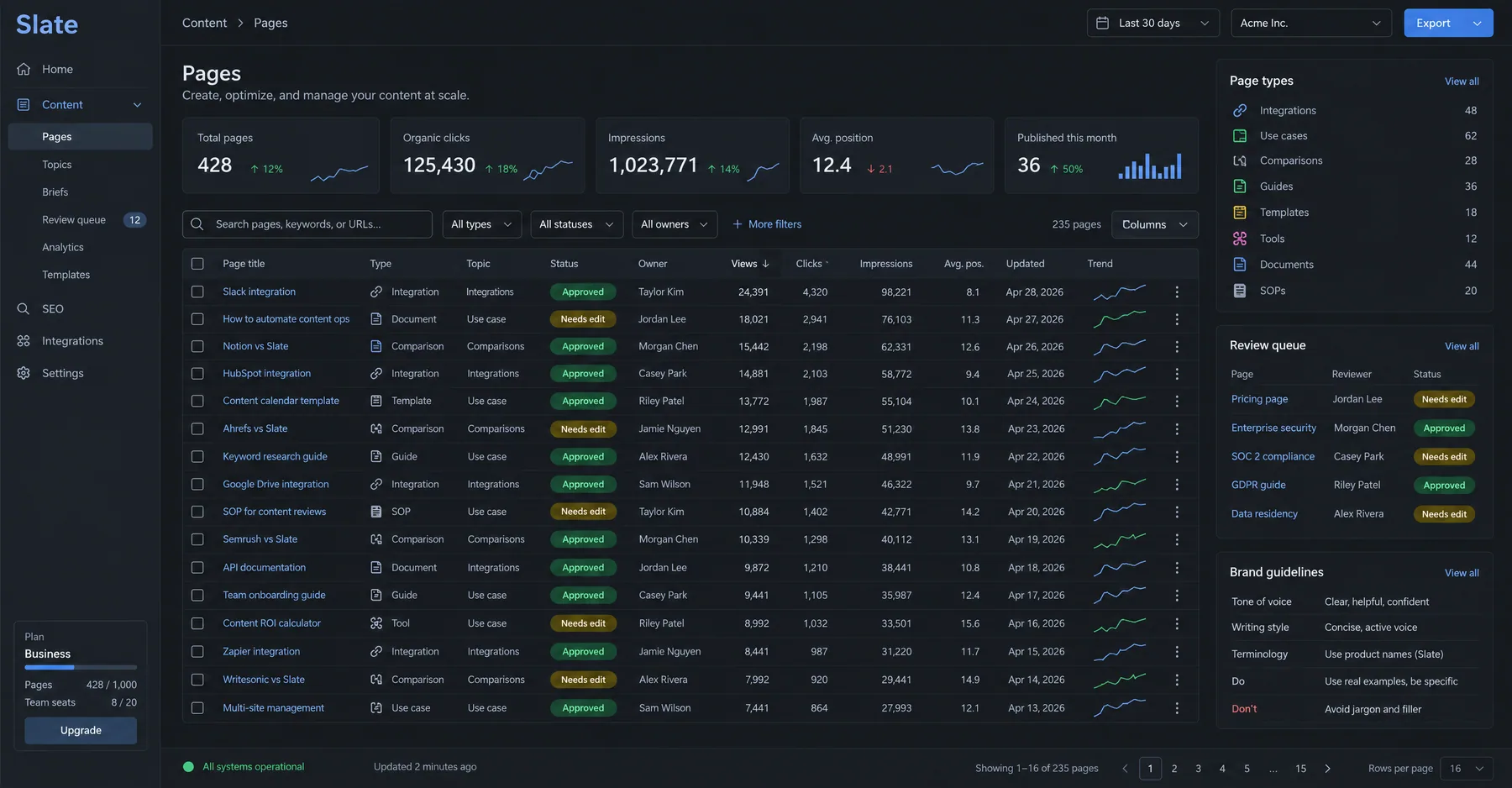Click the SEO magnifier icon in sidebar

click(24, 308)
